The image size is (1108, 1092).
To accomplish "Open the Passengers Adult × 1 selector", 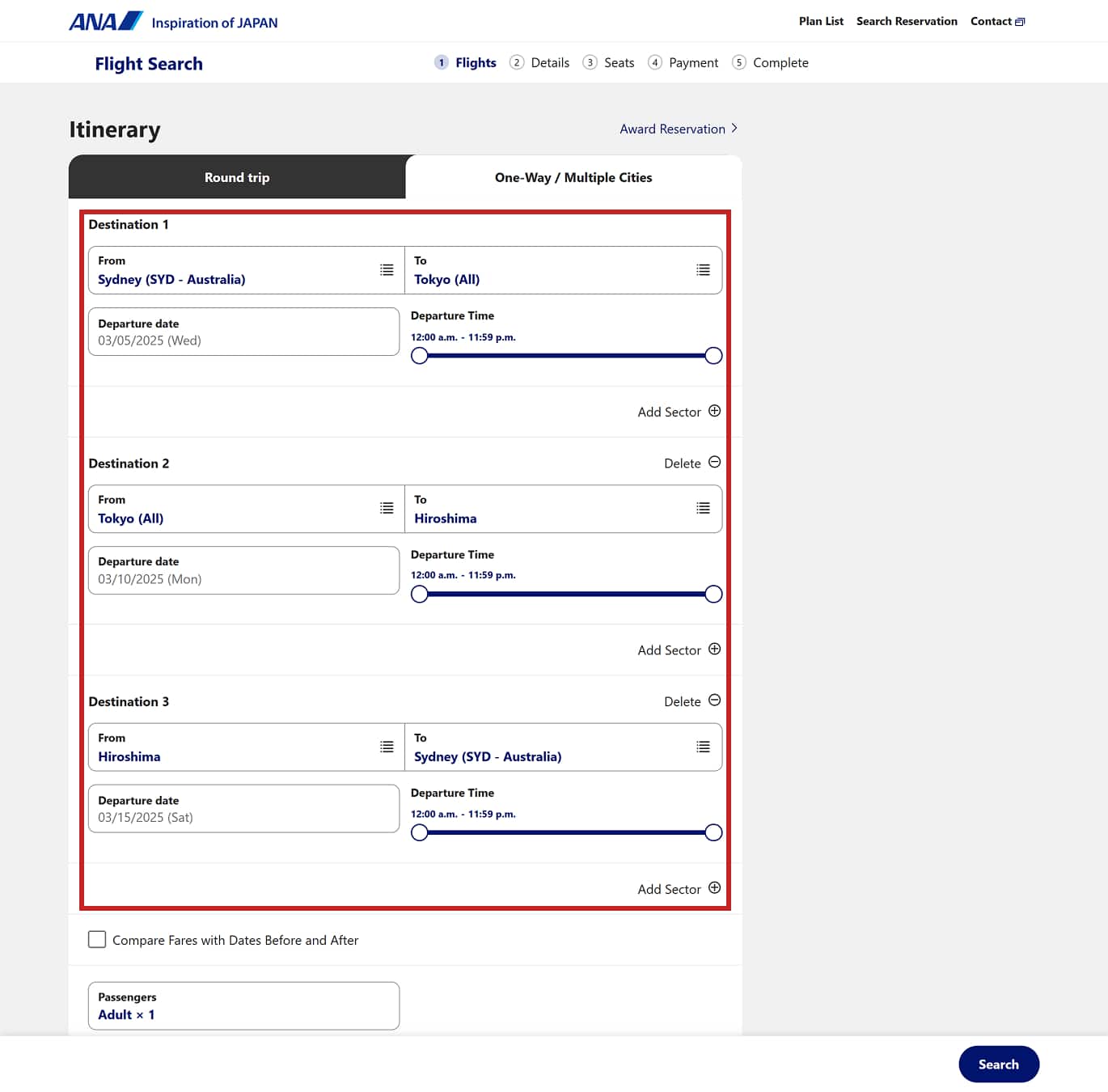I will coord(243,1006).
